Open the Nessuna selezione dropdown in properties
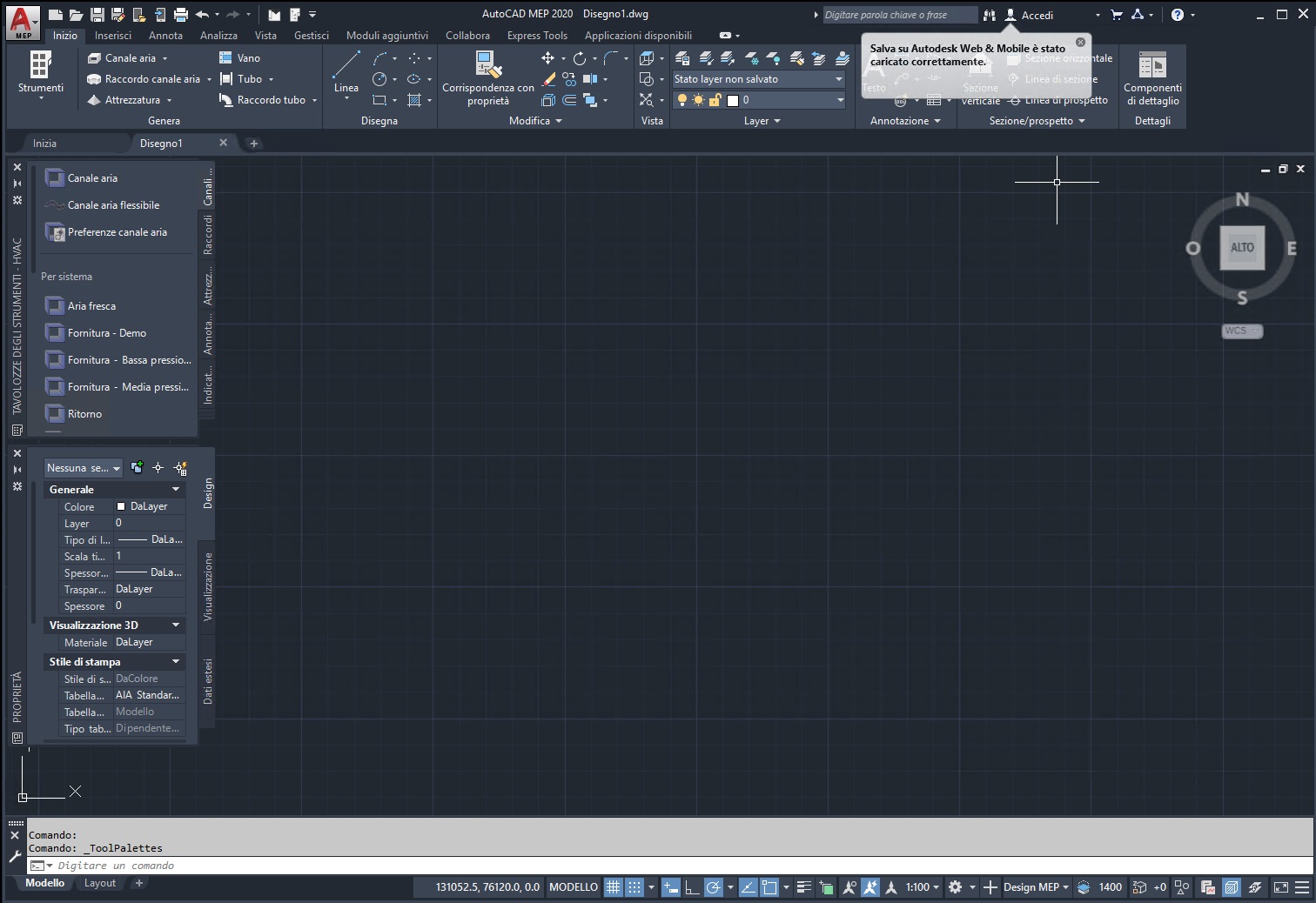The height and width of the screenshot is (903, 1316). click(x=84, y=468)
